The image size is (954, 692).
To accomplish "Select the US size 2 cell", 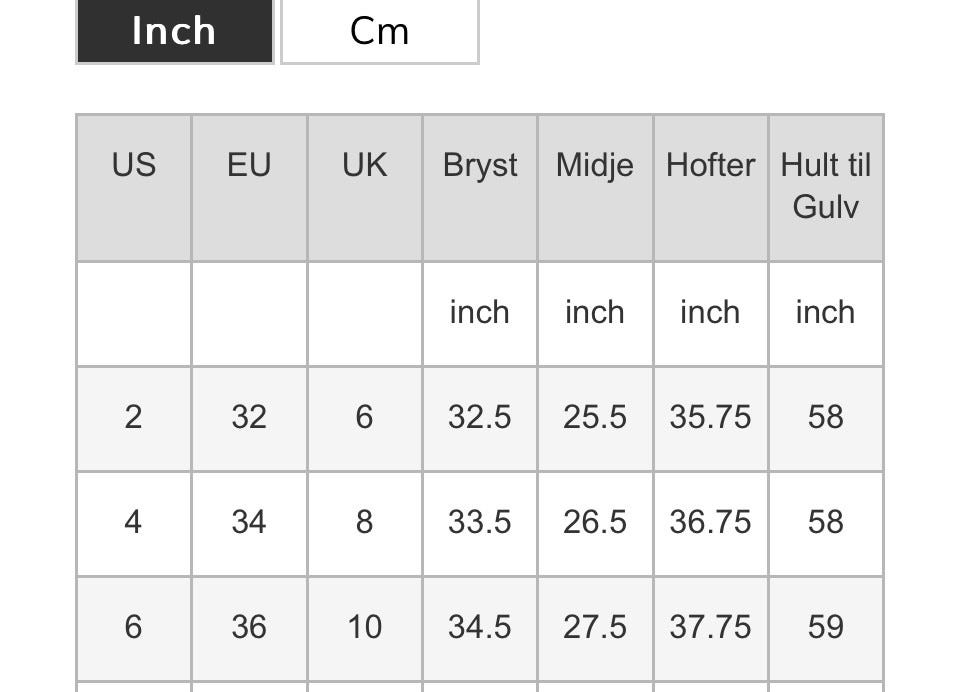I will (133, 417).
